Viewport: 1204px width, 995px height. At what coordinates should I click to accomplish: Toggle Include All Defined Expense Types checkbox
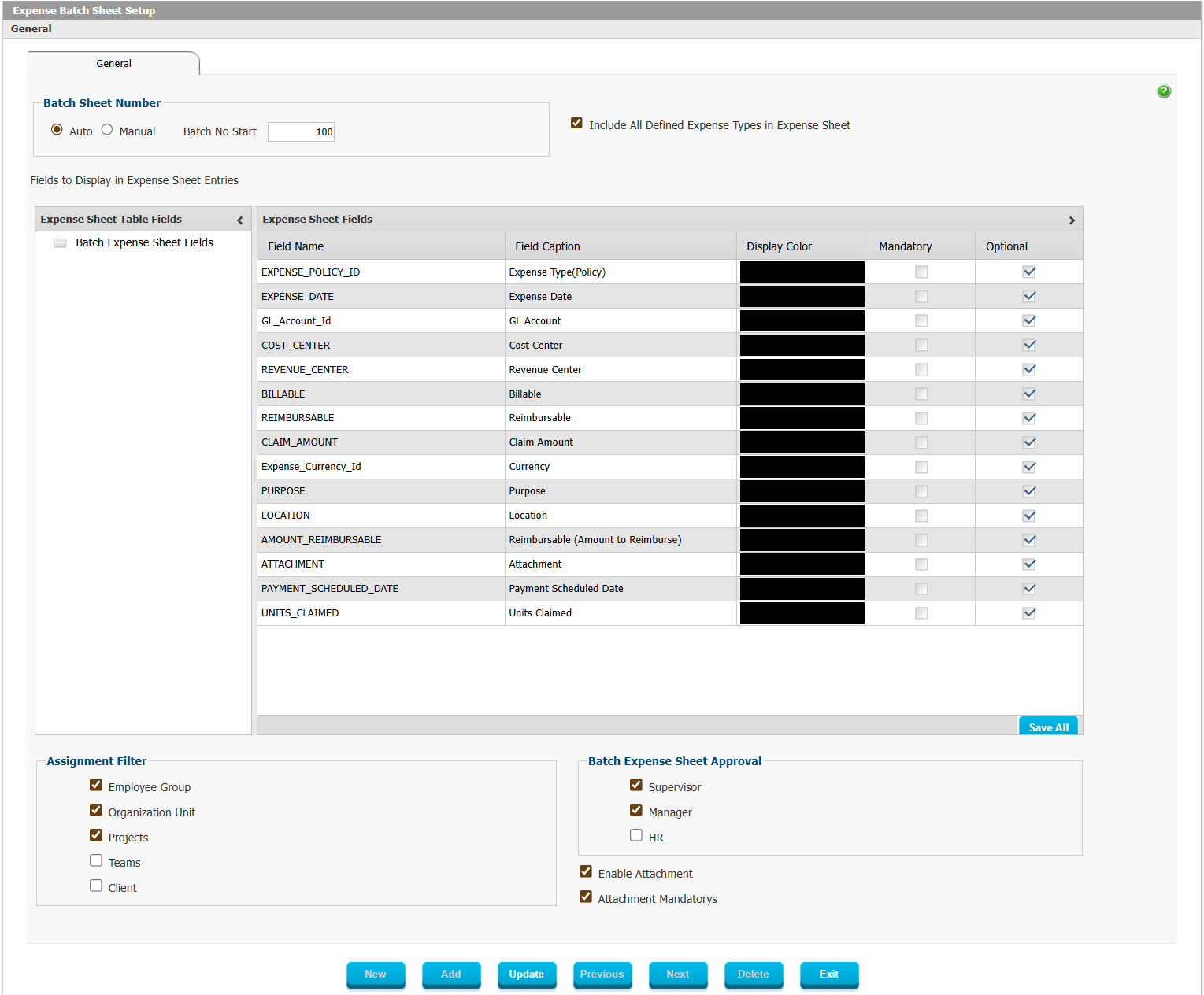(576, 123)
